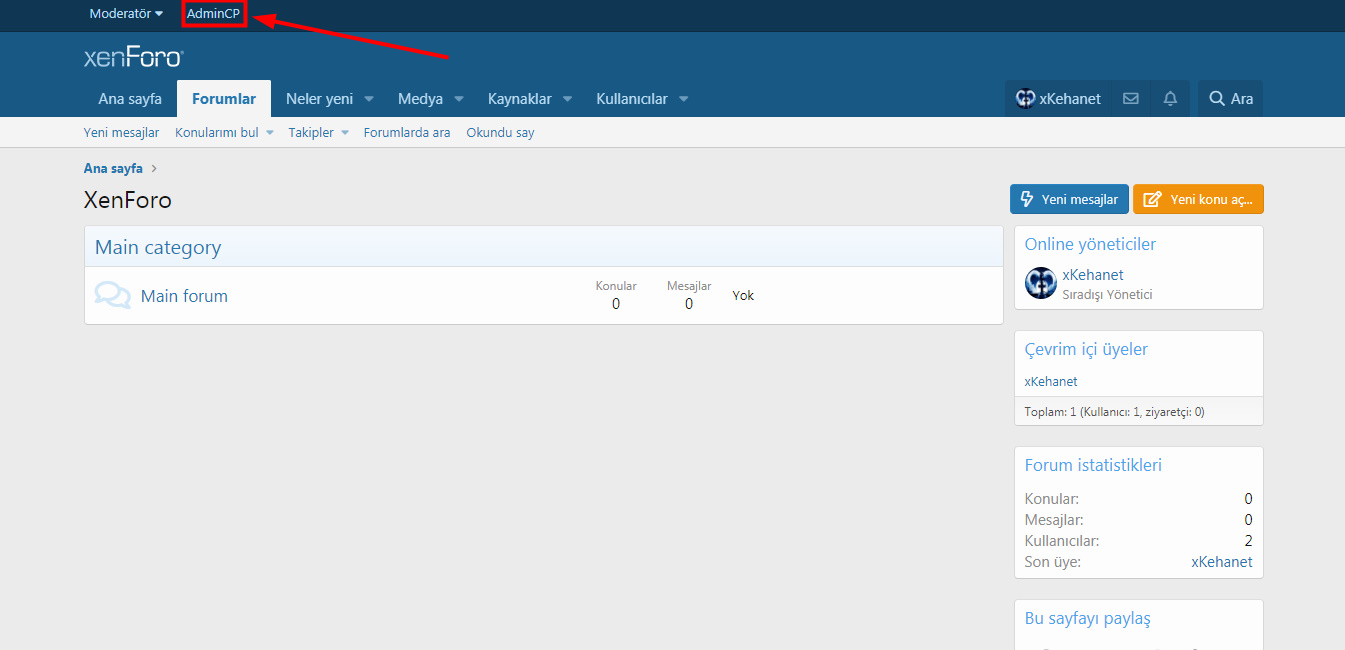Open the inbox envelope icon
Screen dimensions: 1345x650
click(x=1130, y=99)
